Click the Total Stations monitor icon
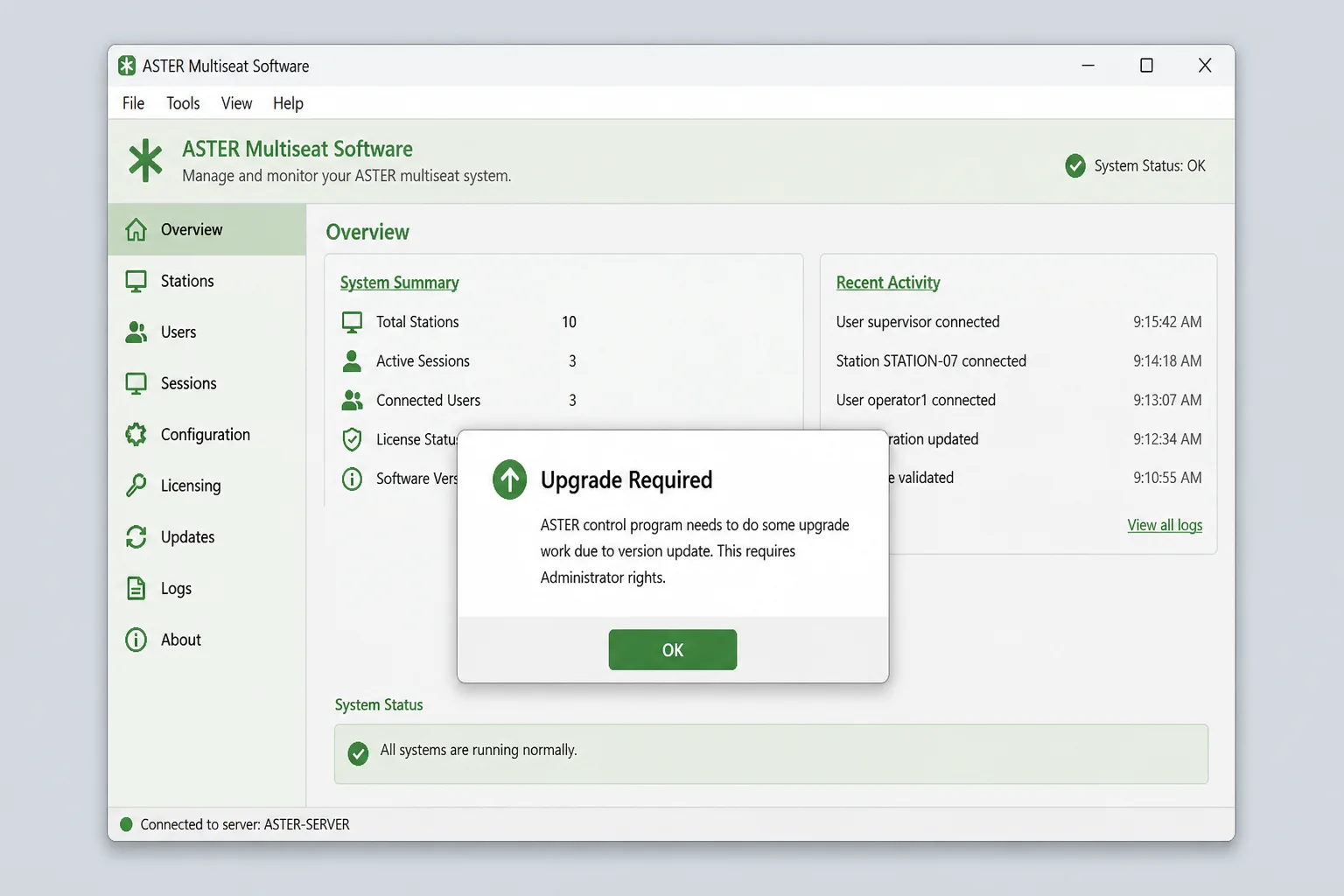Screen dimensions: 1344x896 (352, 322)
